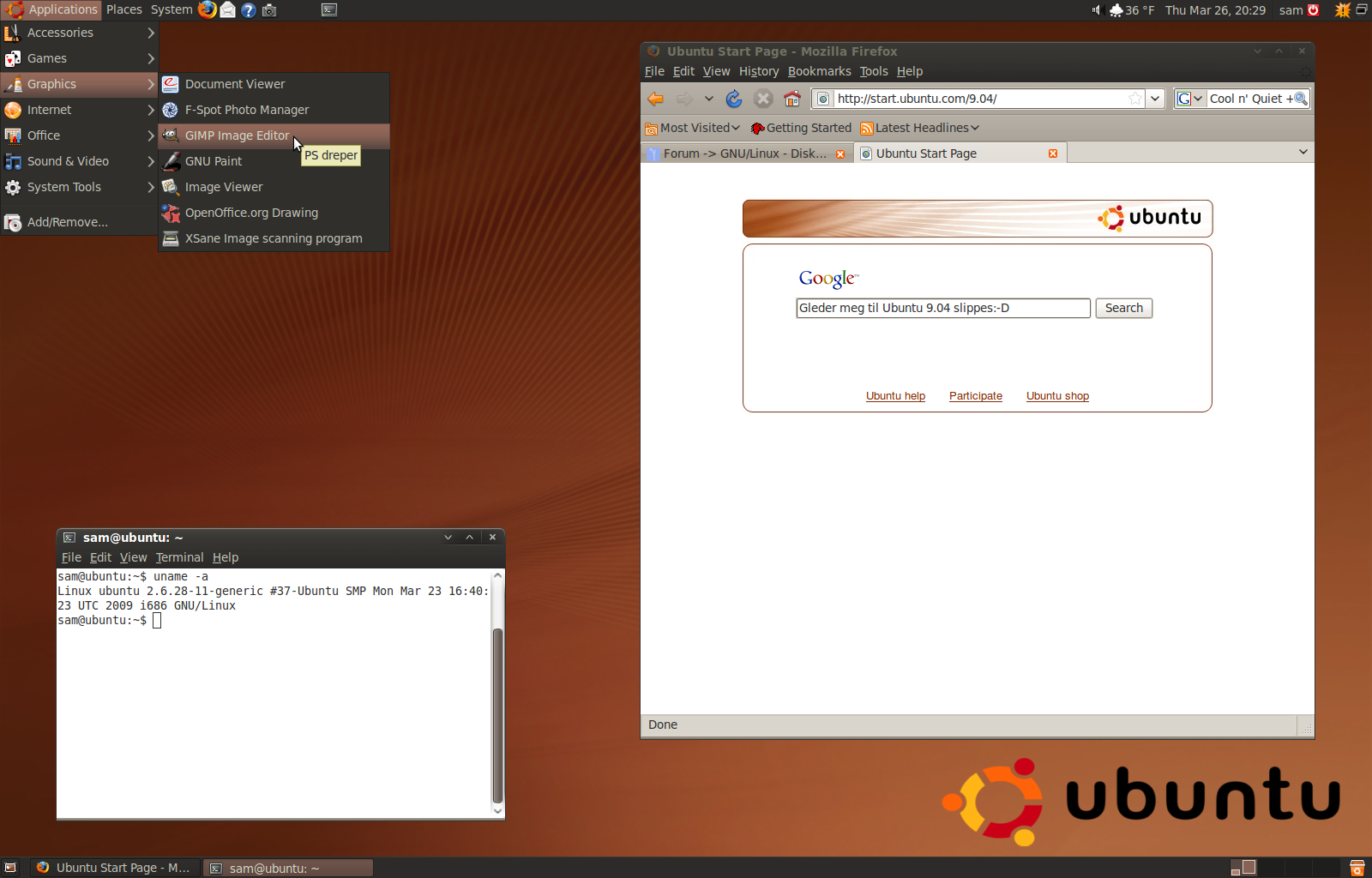Reload the page in Firefox
The width and height of the screenshot is (1372, 878).
(734, 99)
